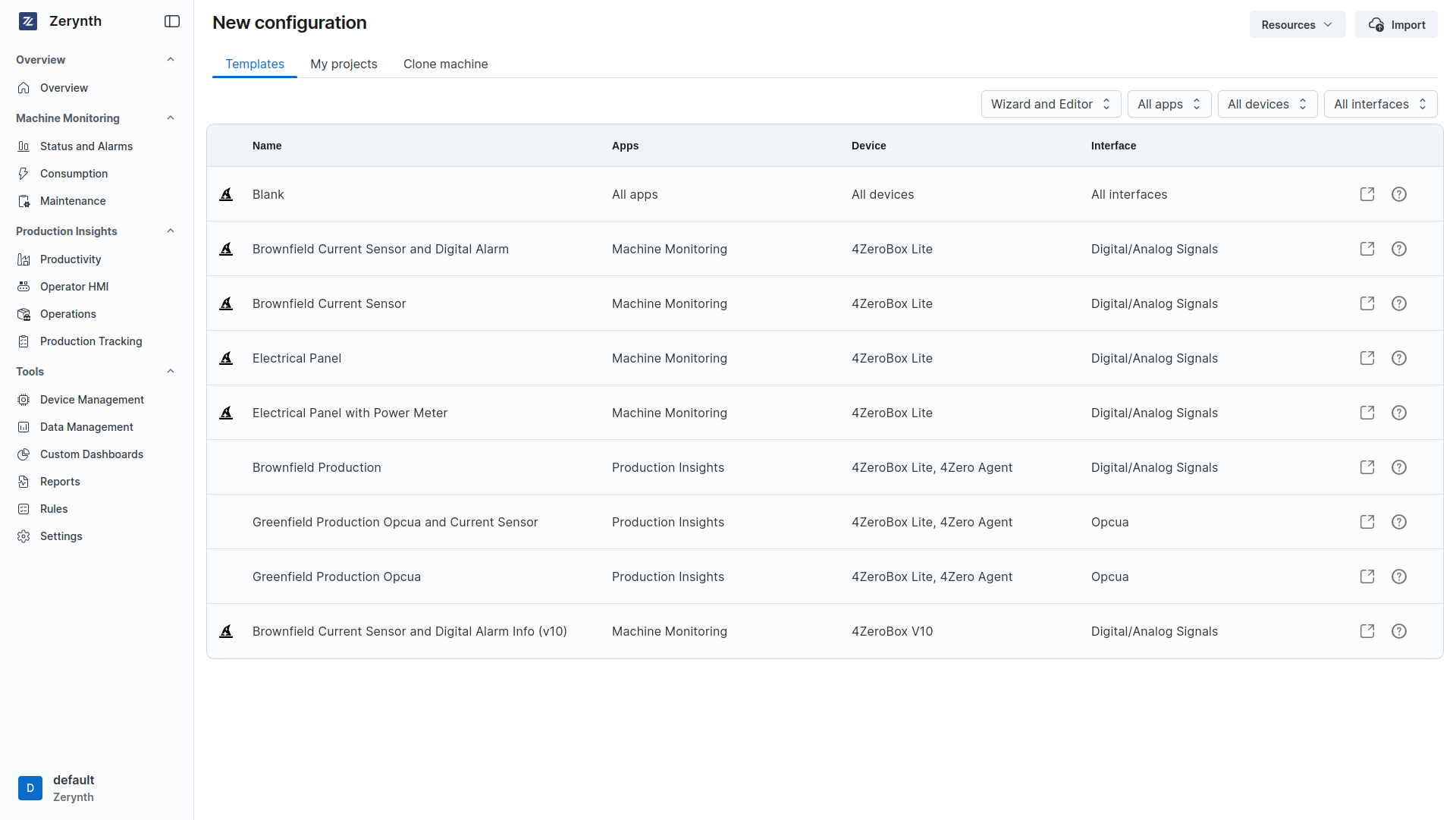
Task: Expand the Resources dropdown
Action: pos(1297,24)
